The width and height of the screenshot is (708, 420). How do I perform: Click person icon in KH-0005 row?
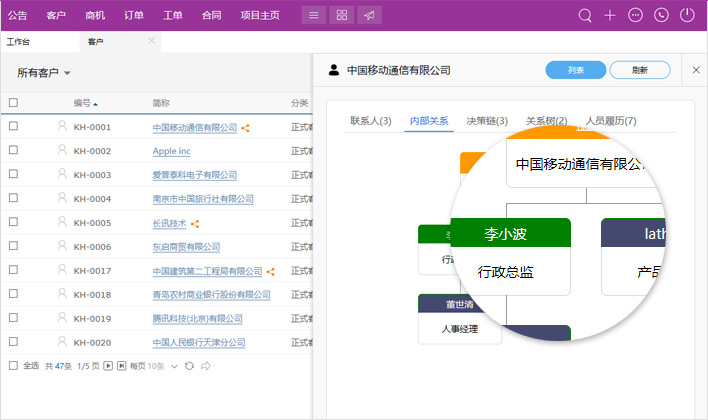62,222
